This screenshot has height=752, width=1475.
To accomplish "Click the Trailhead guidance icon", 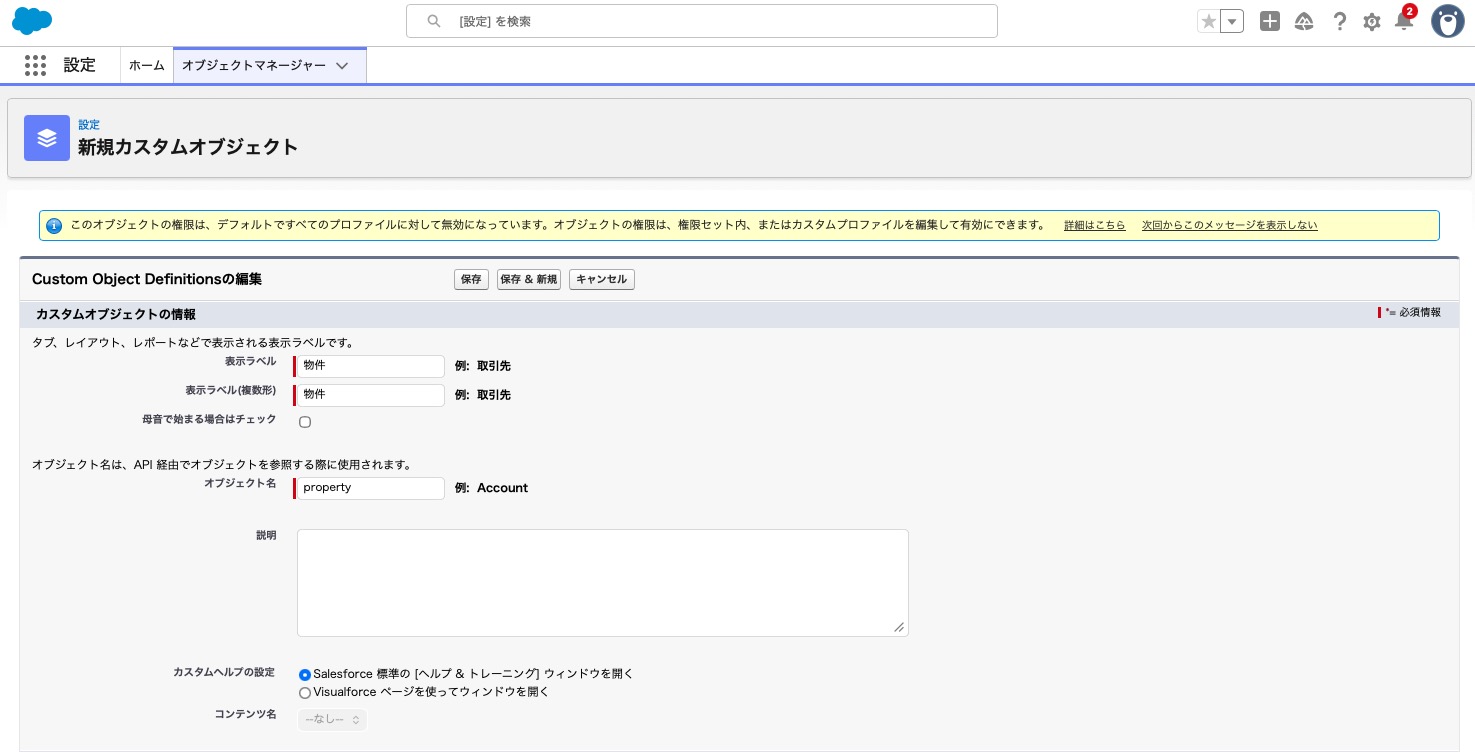I will tap(1304, 21).
